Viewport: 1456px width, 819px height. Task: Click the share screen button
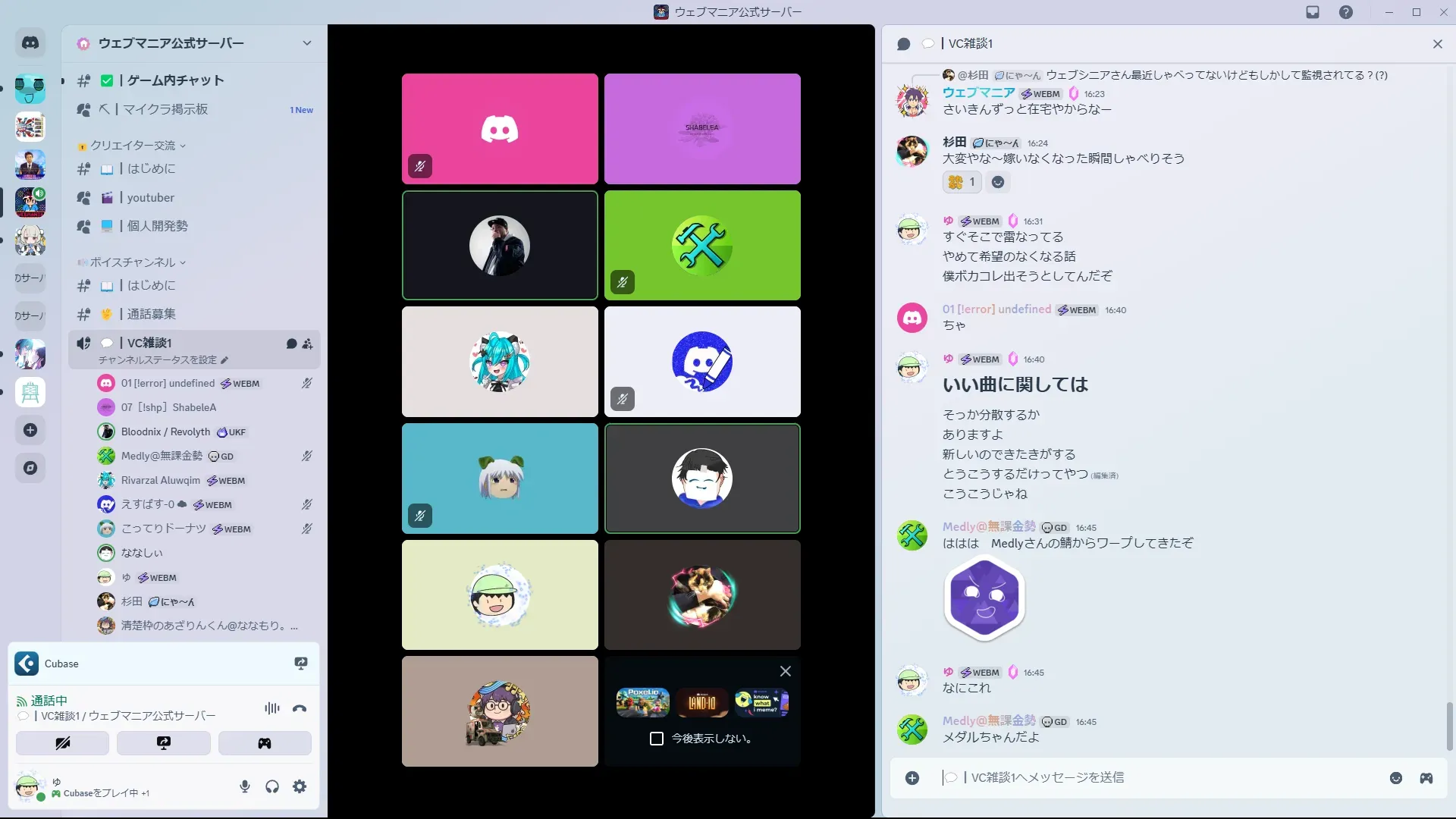pyautogui.click(x=164, y=743)
